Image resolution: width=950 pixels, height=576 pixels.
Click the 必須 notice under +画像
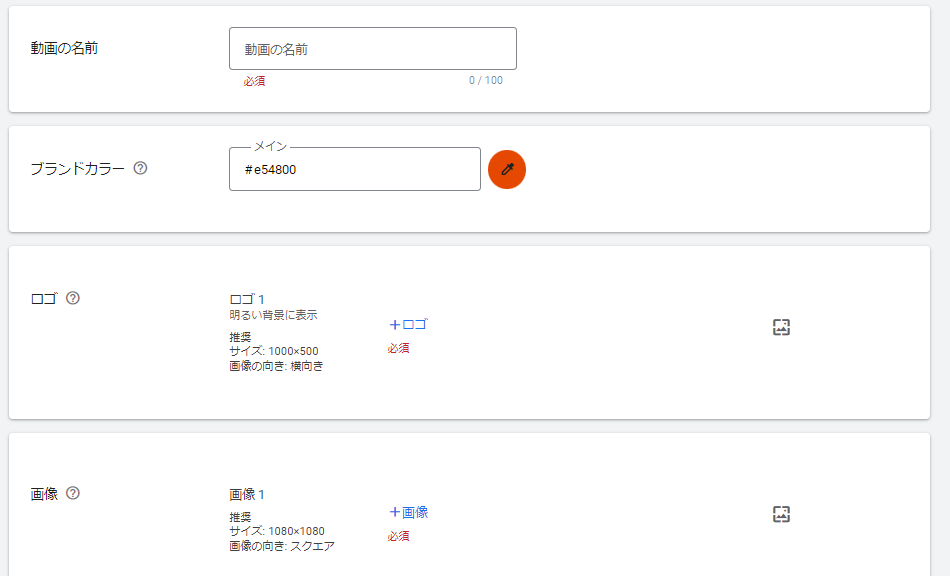click(x=398, y=536)
